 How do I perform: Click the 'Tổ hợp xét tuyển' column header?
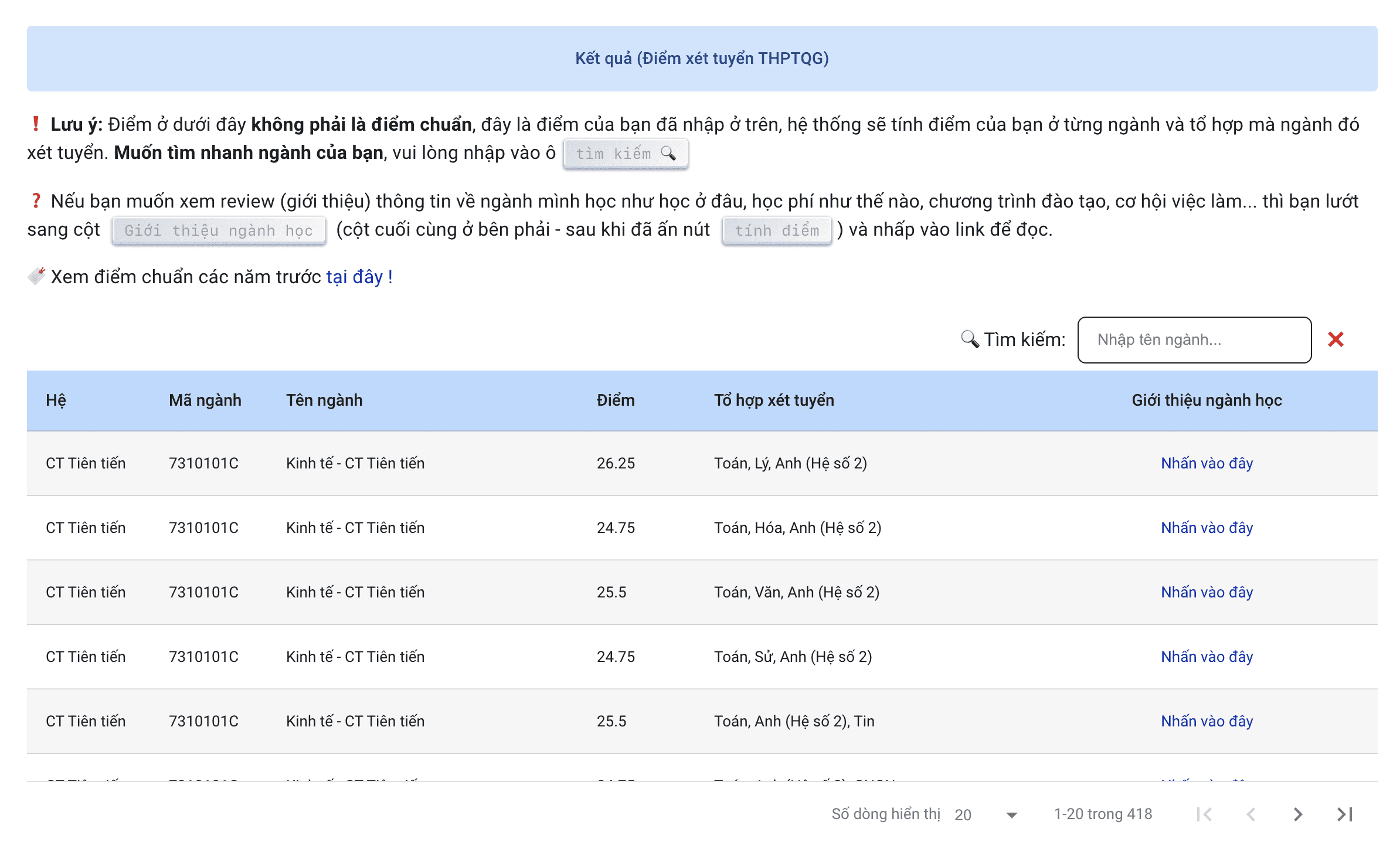click(774, 400)
